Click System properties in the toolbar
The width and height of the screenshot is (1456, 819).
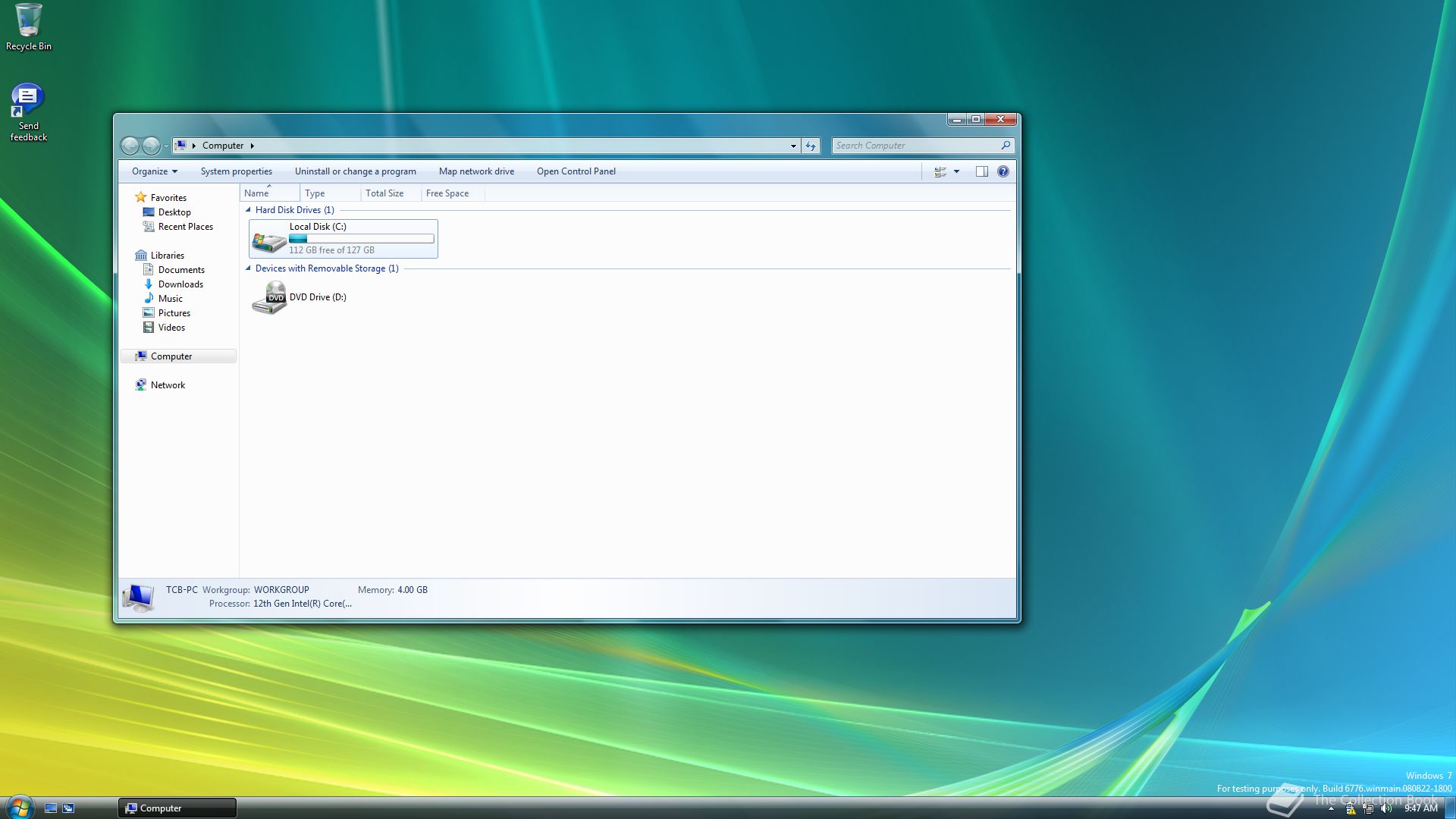[237, 171]
